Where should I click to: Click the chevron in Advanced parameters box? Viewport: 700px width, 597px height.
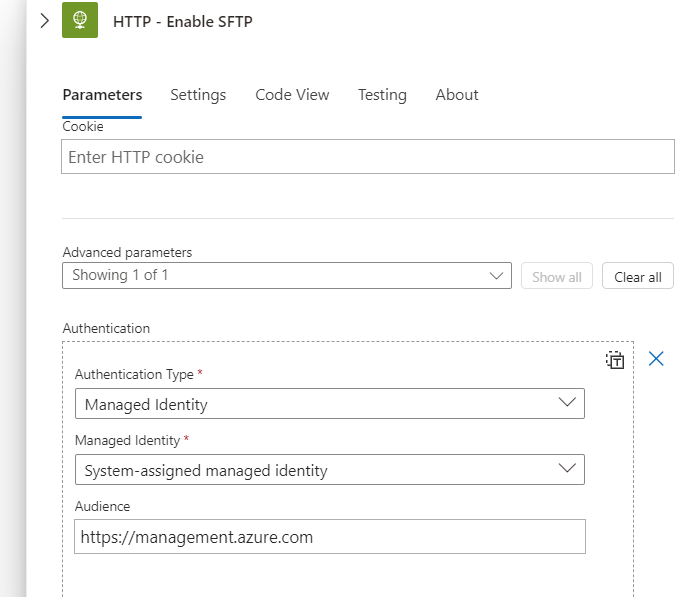pos(496,275)
